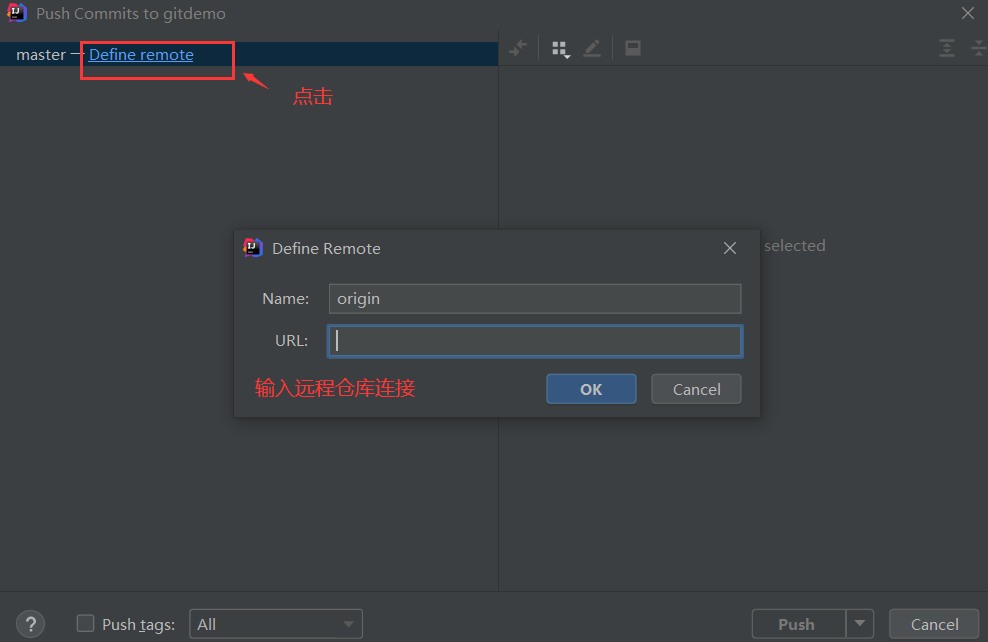Open the Push button dropdown arrow
This screenshot has height=642, width=988.
[862, 623]
